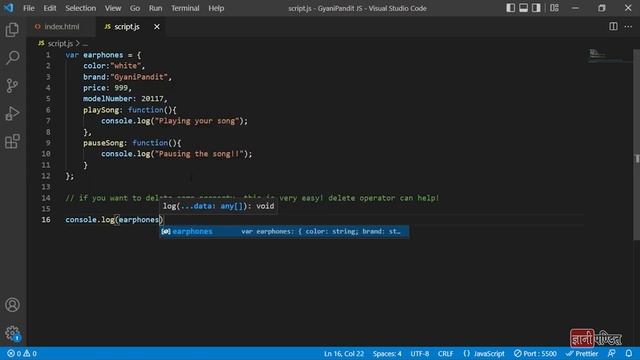
Task: Close the script.js tab
Action: [x=157, y=27]
